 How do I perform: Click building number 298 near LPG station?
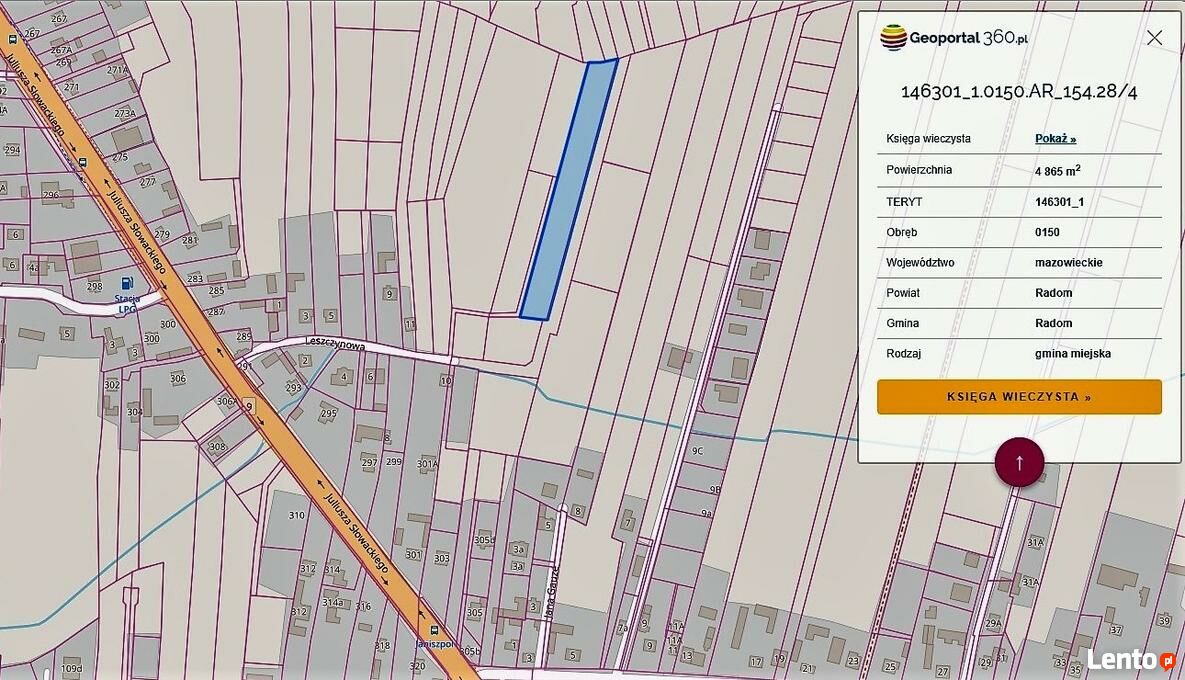94,286
